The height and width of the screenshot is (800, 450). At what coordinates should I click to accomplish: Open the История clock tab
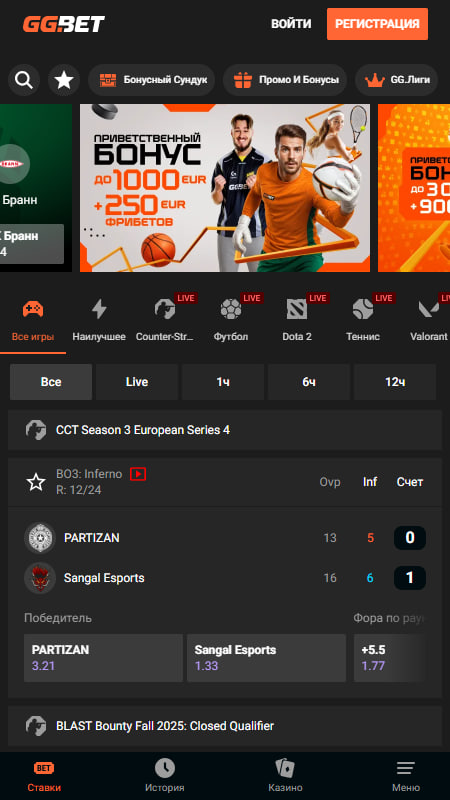pos(164,775)
